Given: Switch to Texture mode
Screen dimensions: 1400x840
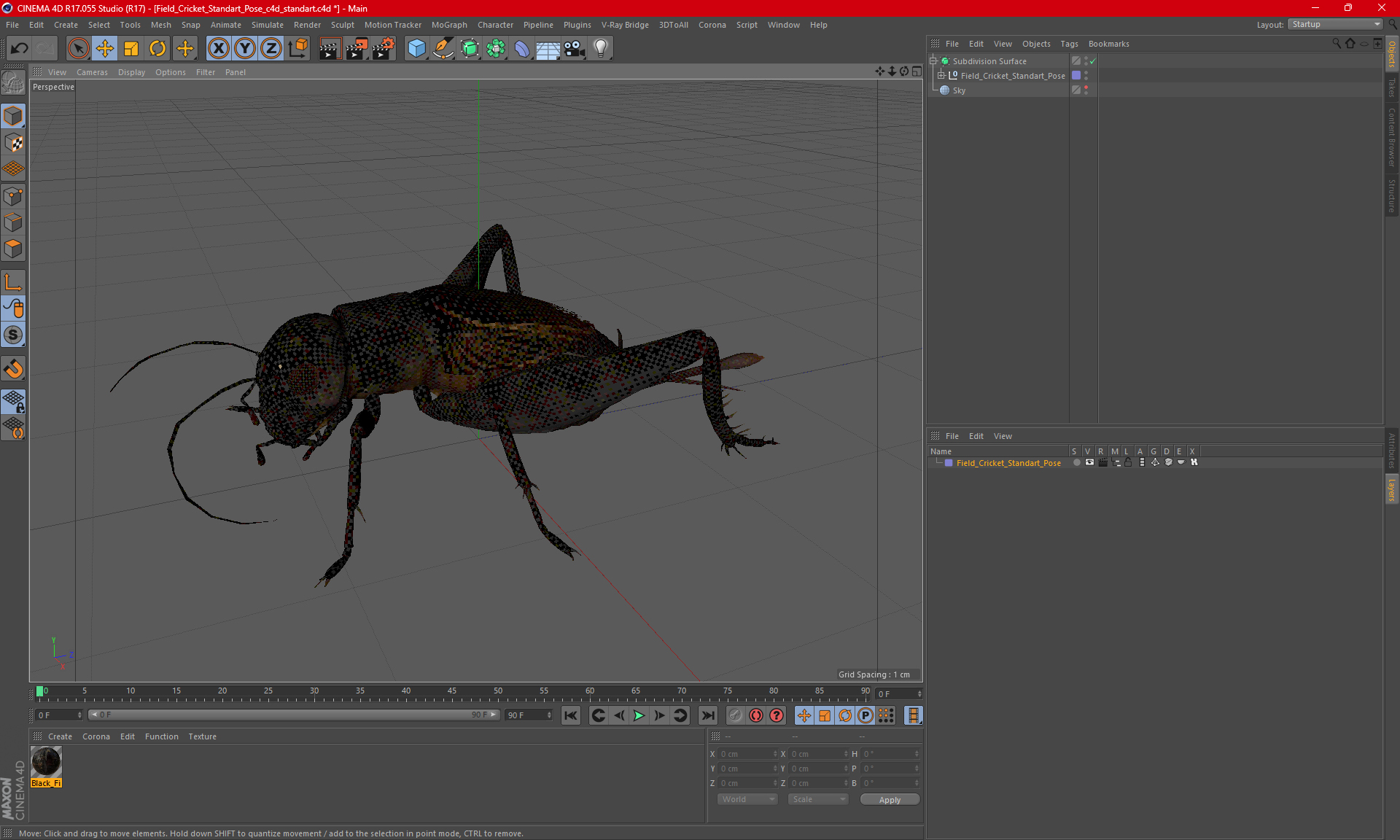Looking at the screenshot, I should coord(13,142).
